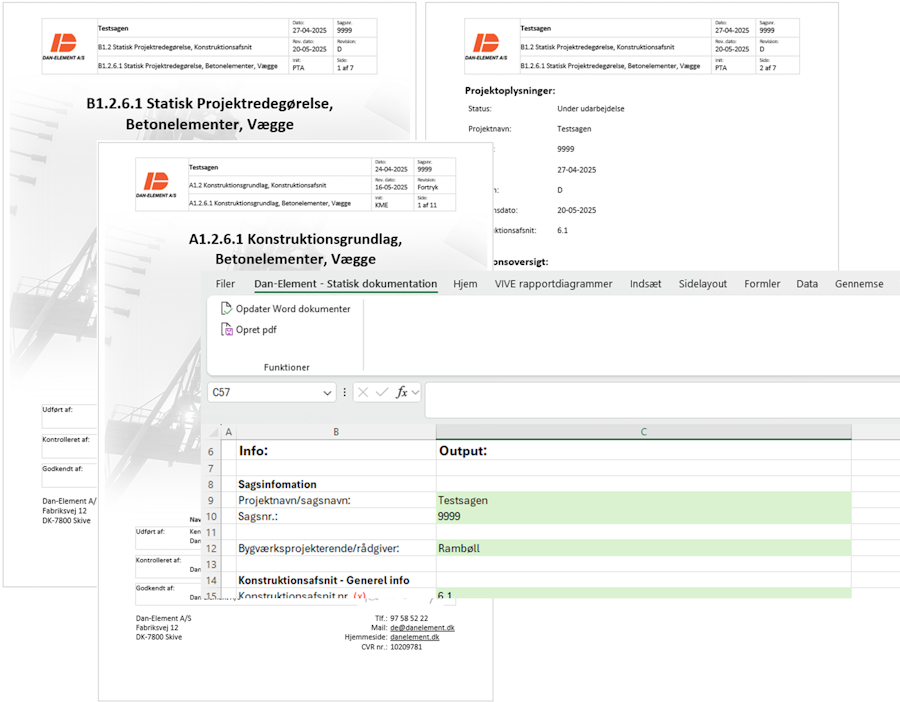Switch to the Formler tab
This screenshot has height=702, width=900.
click(762, 283)
